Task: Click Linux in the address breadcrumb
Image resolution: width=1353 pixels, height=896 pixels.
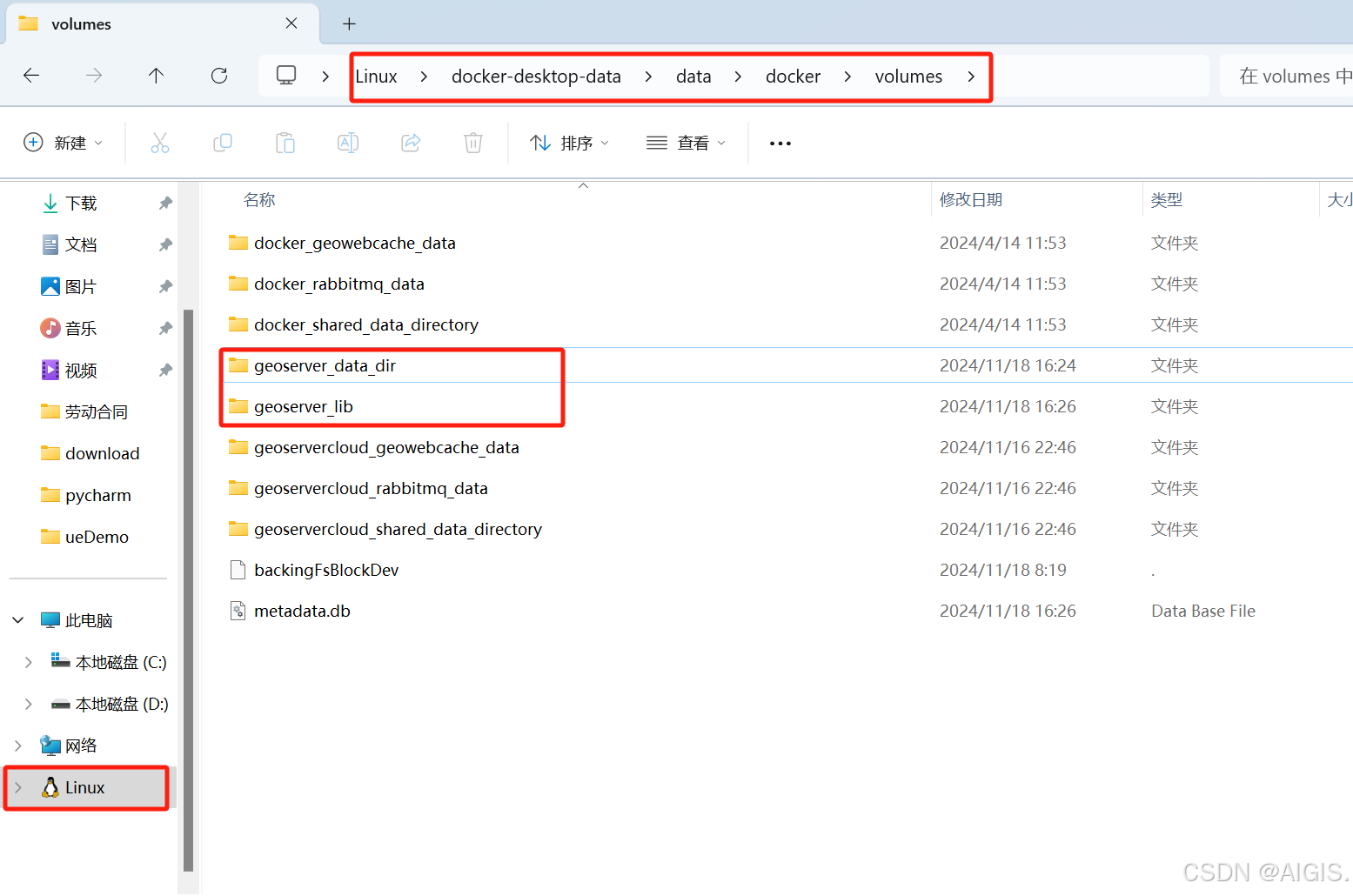Action: (376, 77)
